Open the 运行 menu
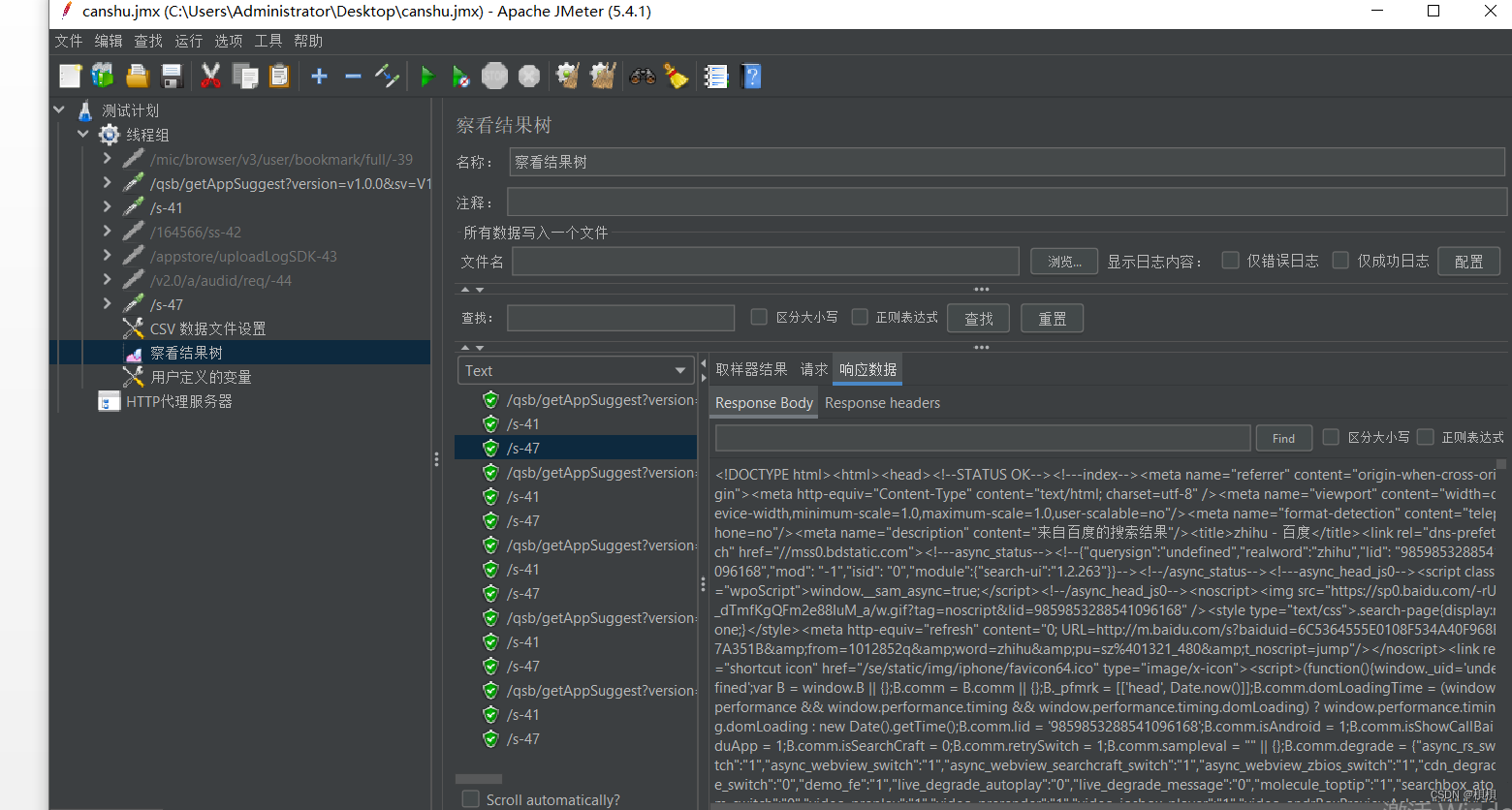This screenshot has height=810, width=1512. (x=189, y=41)
